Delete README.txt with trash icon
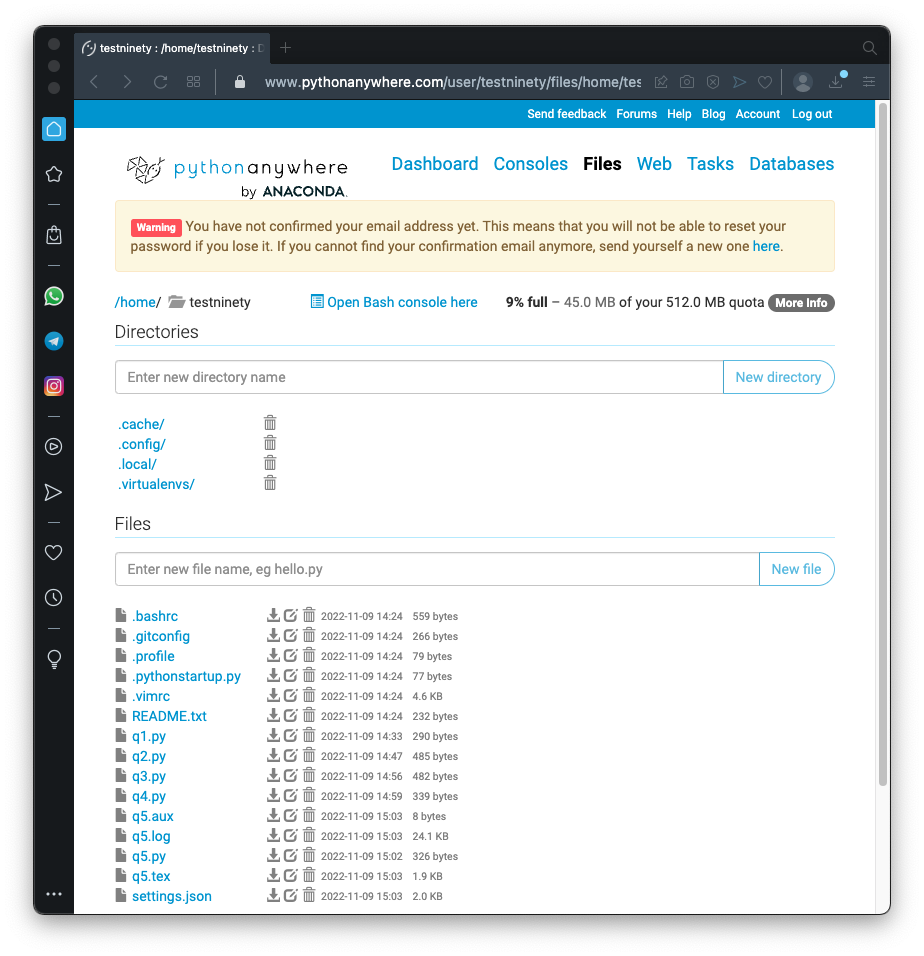The height and width of the screenshot is (956, 924). [x=309, y=715]
